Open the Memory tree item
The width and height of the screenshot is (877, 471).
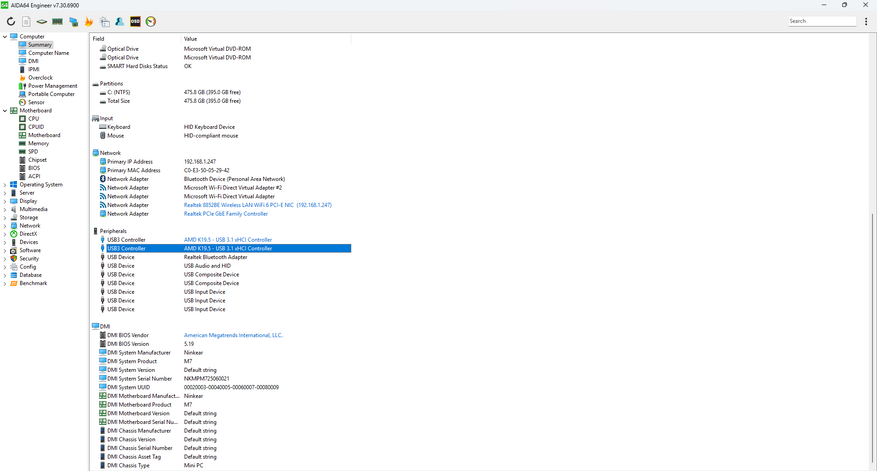click(x=39, y=143)
